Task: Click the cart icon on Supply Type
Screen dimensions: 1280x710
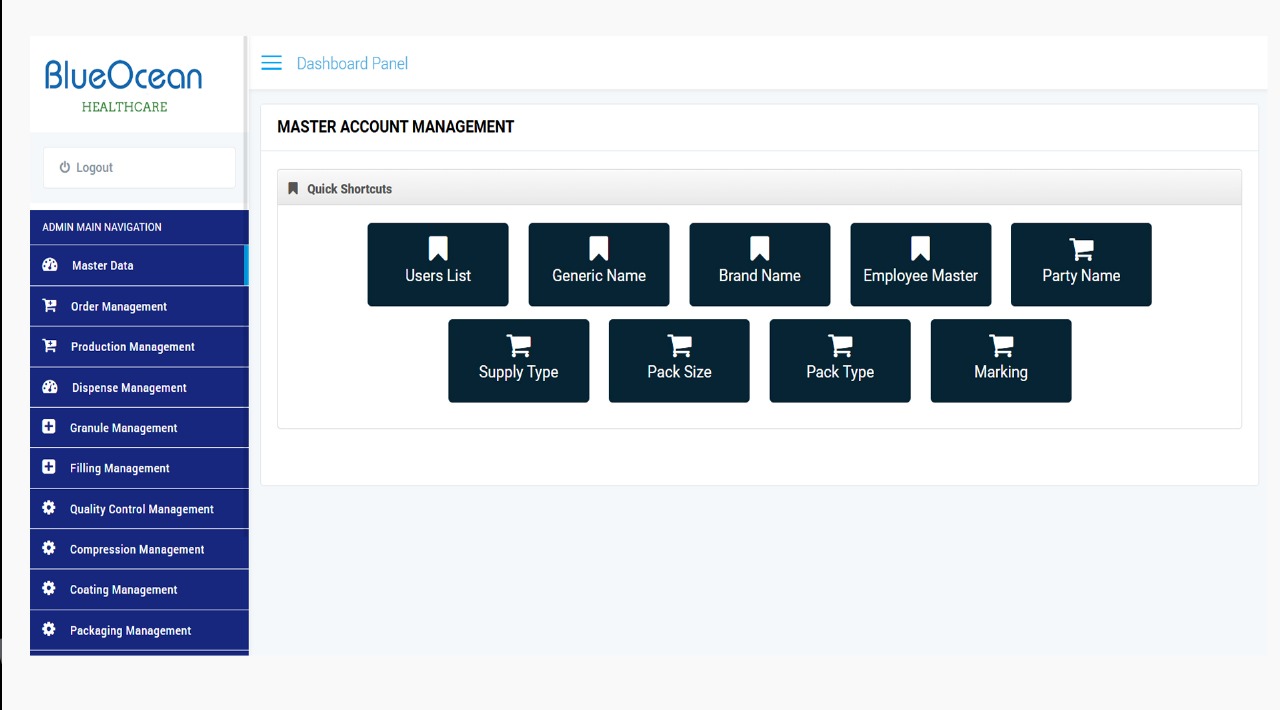Action: (519, 345)
